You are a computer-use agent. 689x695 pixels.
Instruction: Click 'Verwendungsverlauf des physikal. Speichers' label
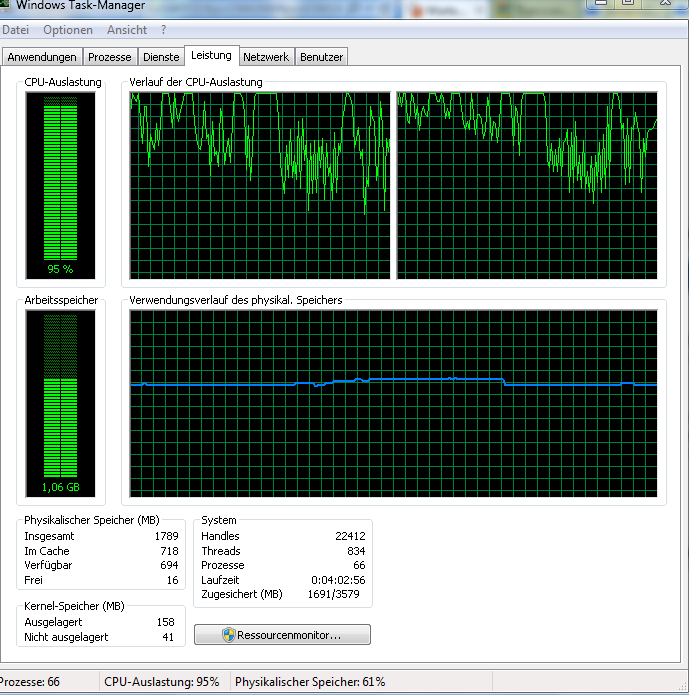236,300
